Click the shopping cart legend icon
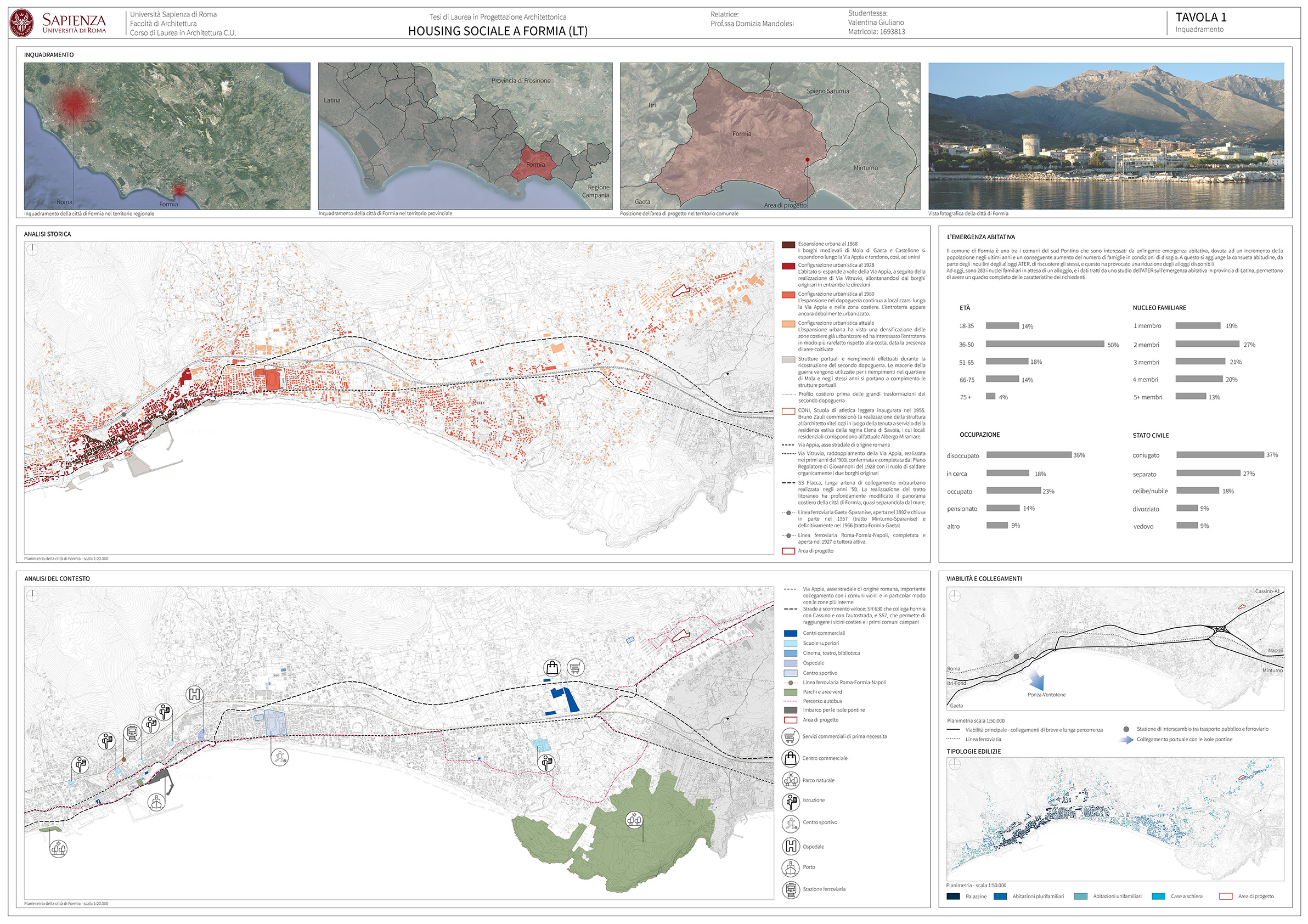The height and width of the screenshot is (924, 1308). coord(790,736)
